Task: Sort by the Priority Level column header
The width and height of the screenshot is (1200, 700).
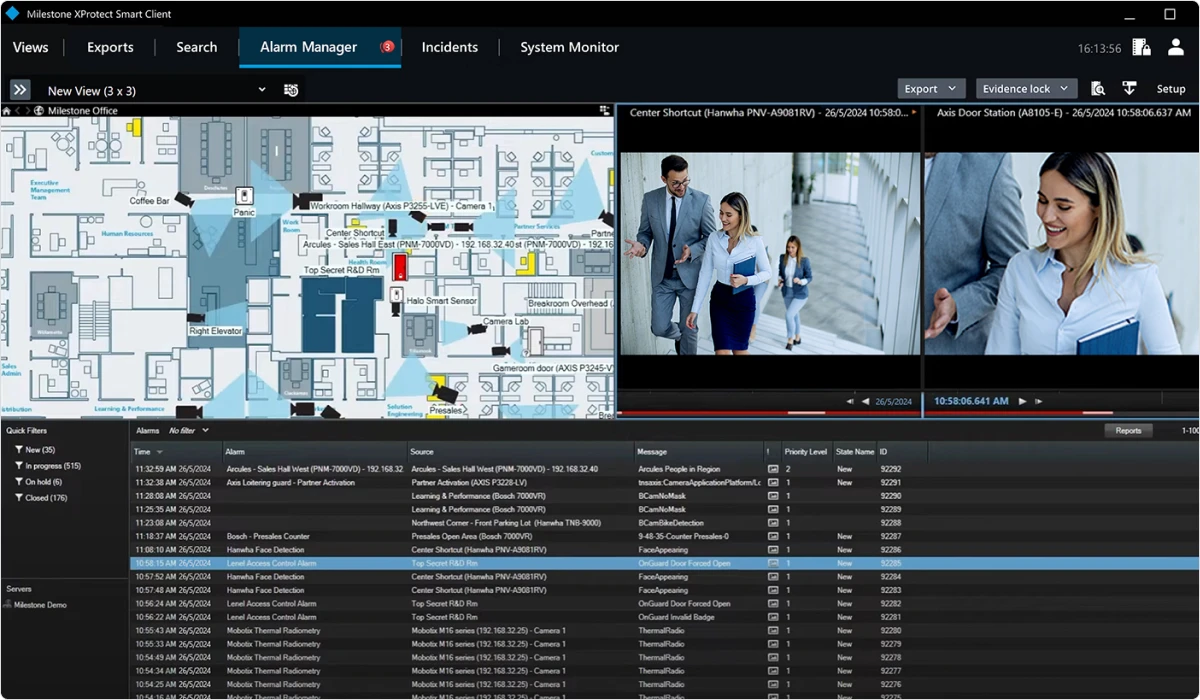Action: [806, 452]
